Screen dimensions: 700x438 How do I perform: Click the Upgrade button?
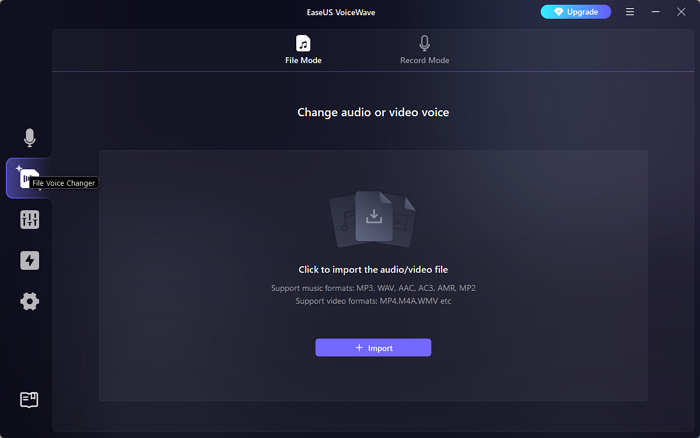click(x=575, y=12)
